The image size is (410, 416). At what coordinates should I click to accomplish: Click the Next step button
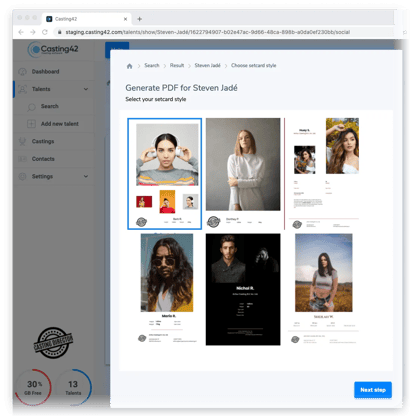point(373,390)
